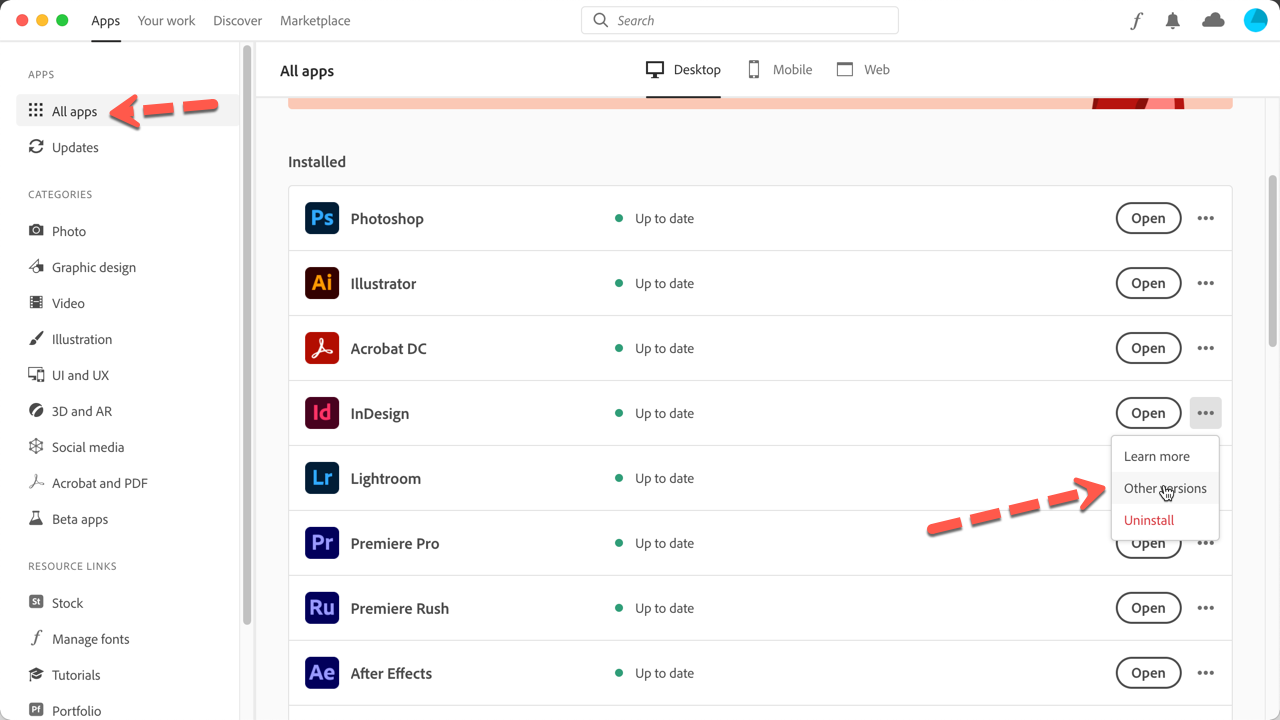Image resolution: width=1280 pixels, height=720 pixels.
Task: Open more options for After Effects
Action: (x=1205, y=673)
